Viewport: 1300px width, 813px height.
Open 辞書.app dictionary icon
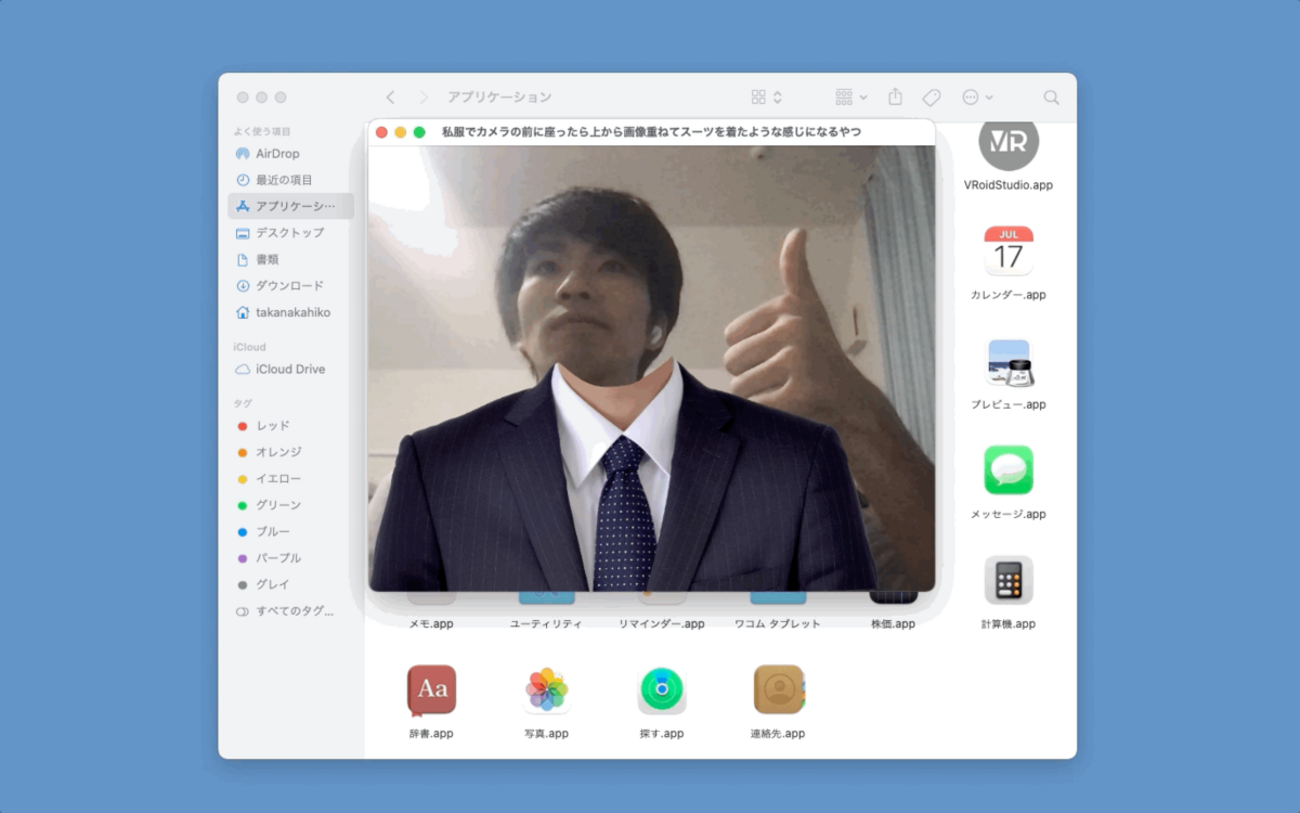(x=431, y=690)
